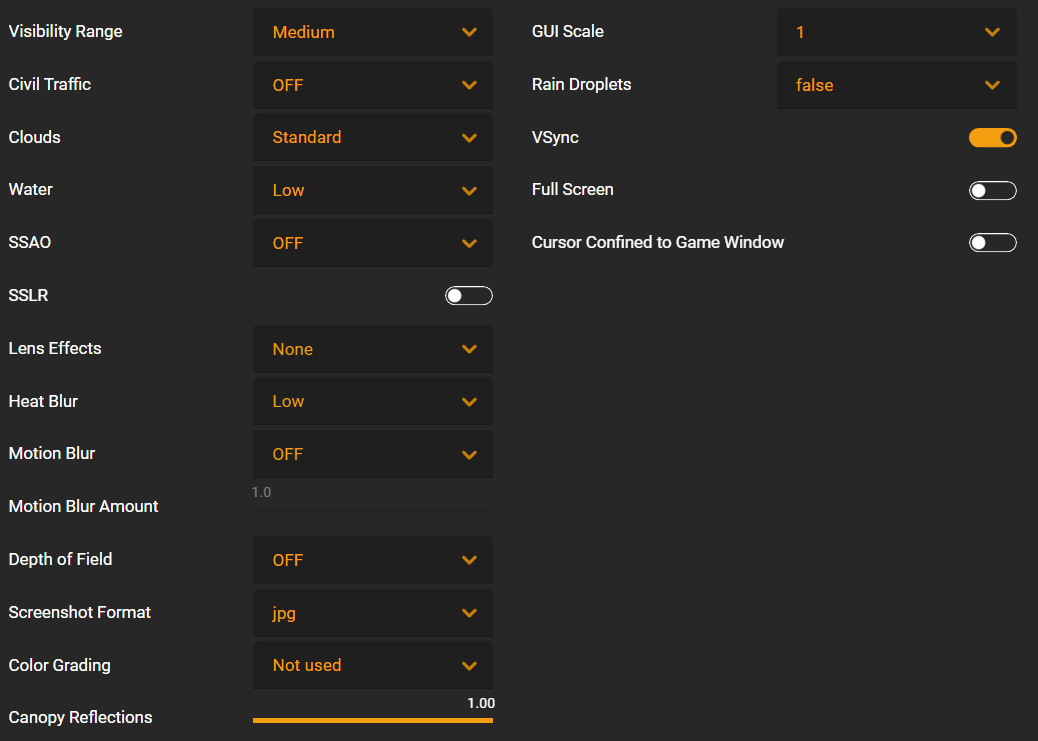Screen dimensions: 1038x741
Task: Enable the SSLR toggle
Action: coord(469,295)
